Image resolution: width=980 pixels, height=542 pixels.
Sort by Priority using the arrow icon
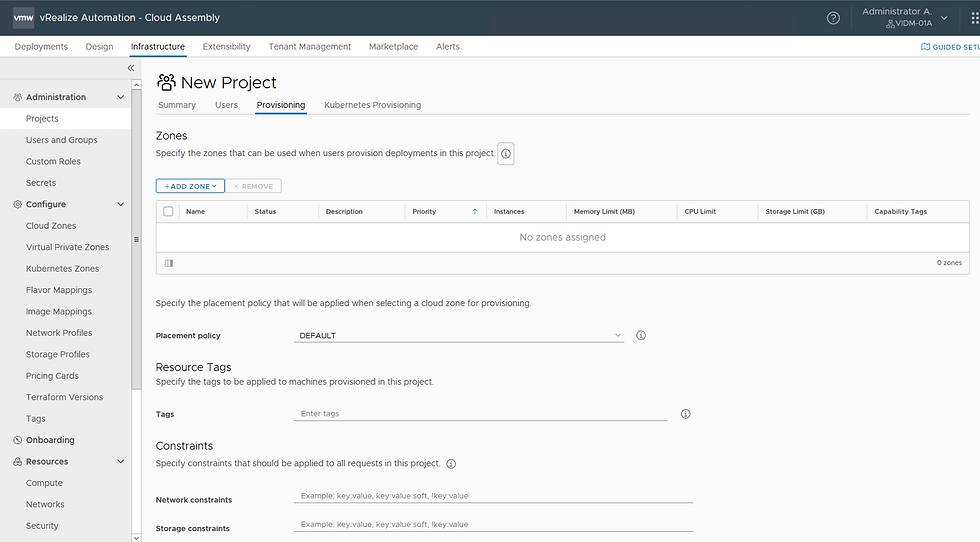475,211
